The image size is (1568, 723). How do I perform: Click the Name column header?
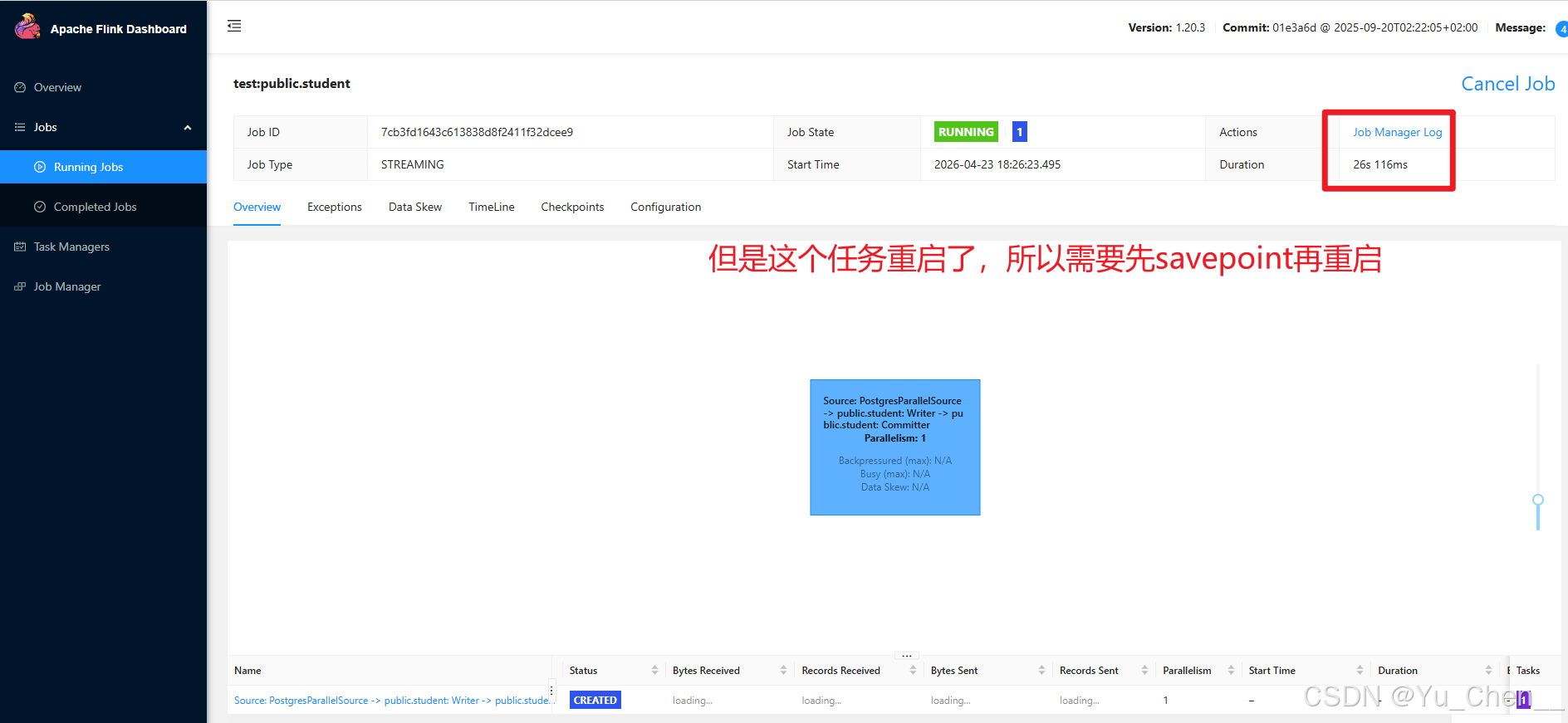(247, 671)
